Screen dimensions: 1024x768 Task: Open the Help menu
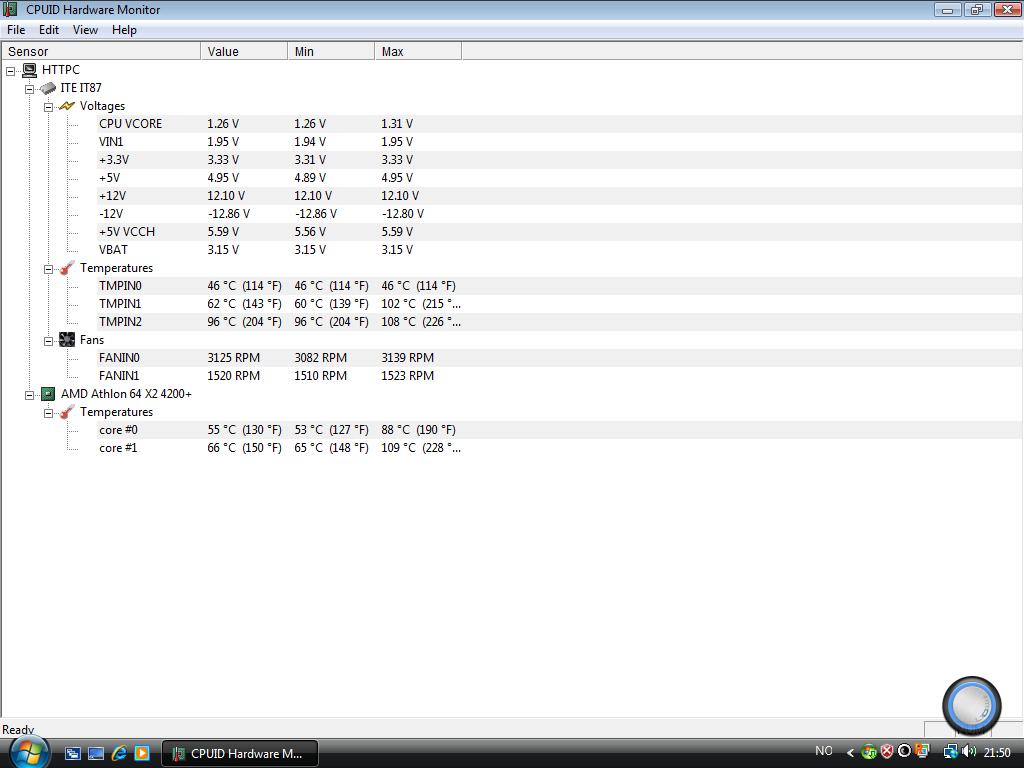(124, 30)
